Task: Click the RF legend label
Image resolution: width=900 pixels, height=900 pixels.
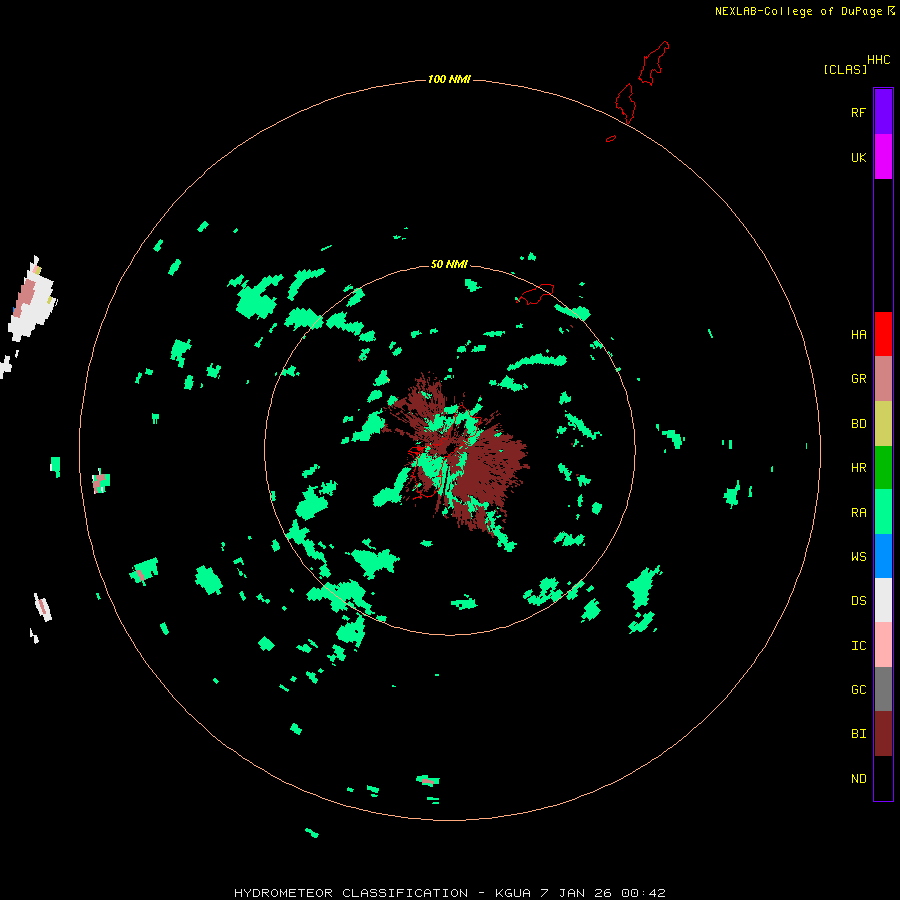Action: 858,112
